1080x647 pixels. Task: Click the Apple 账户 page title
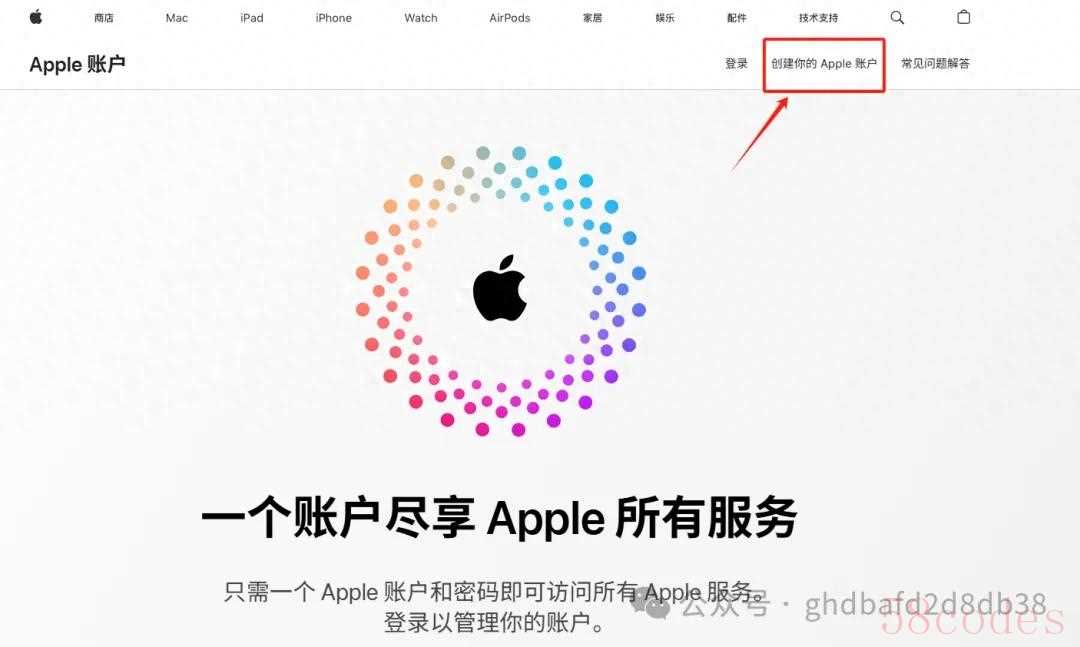click(x=77, y=64)
